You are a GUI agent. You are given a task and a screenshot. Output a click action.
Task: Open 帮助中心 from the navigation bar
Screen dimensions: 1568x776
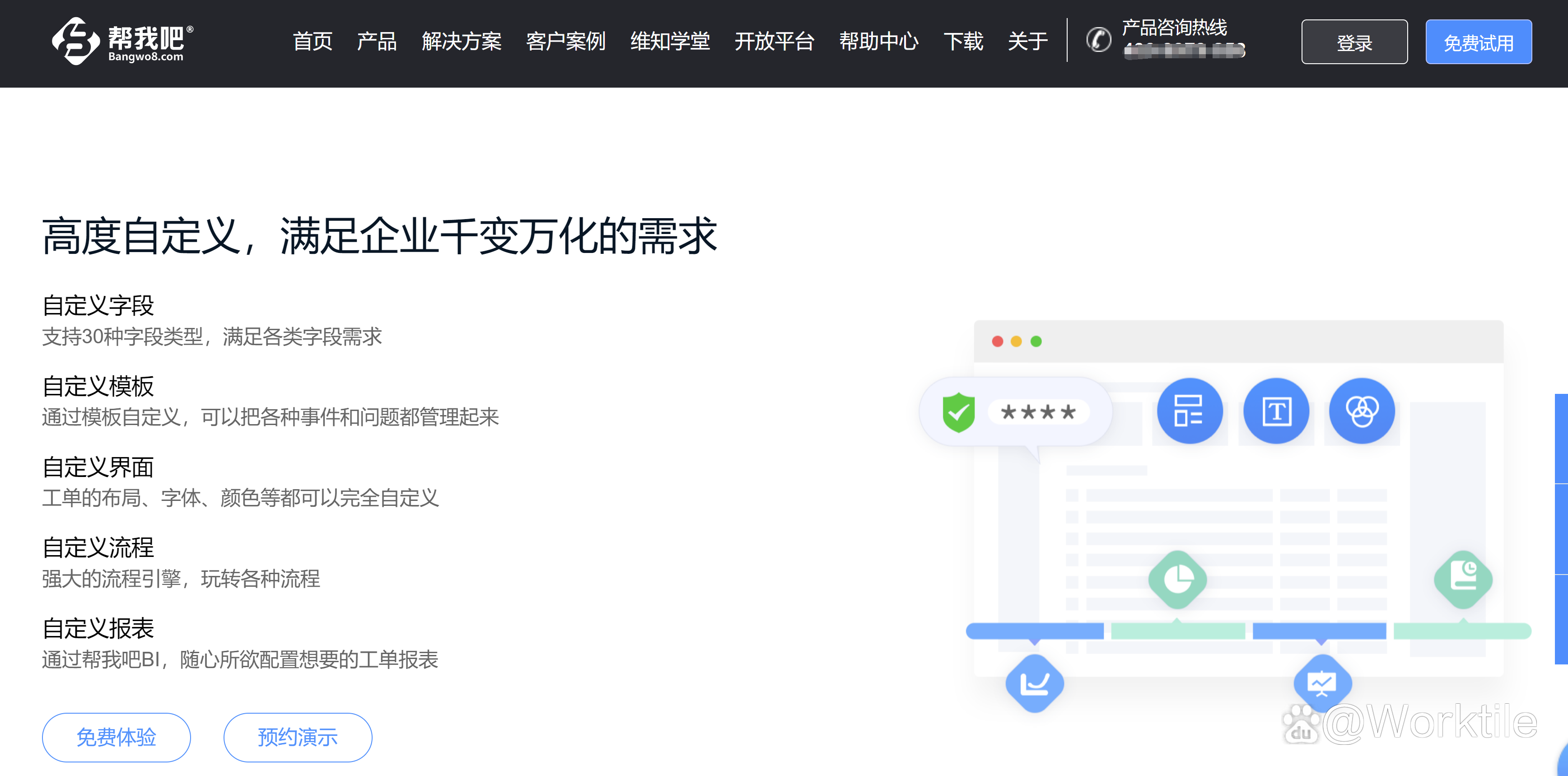point(878,42)
